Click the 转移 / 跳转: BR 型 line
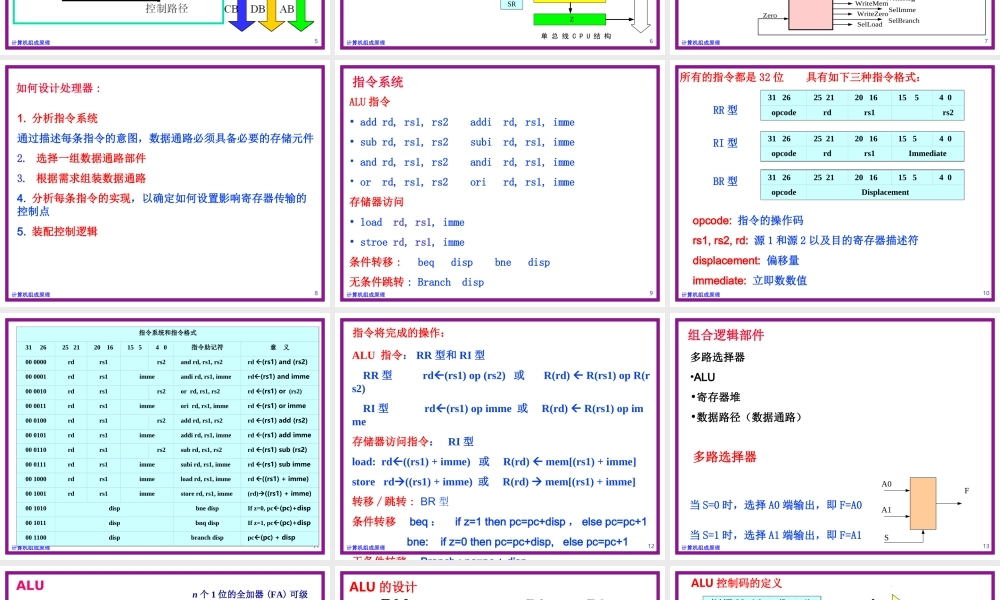 tap(400, 502)
